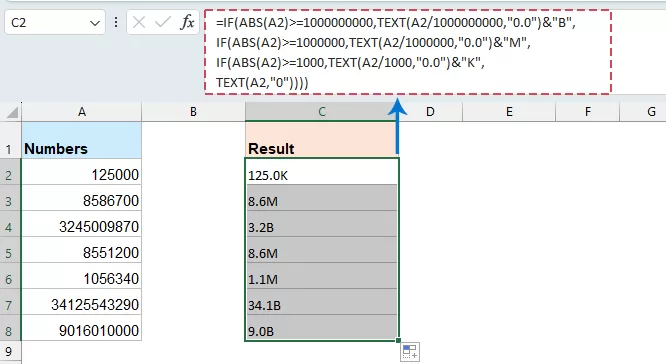Select empty cell B2
This screenshot has height=364, width=666.
tap(193, 172)
